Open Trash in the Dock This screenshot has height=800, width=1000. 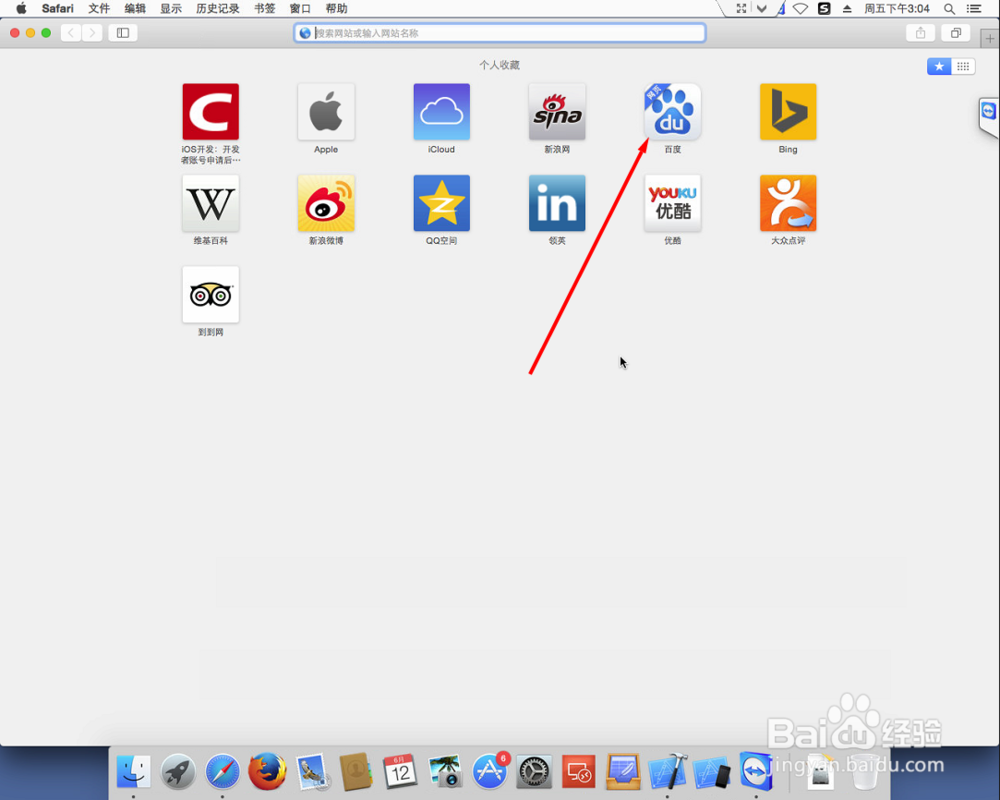click(x=865, y=771)
